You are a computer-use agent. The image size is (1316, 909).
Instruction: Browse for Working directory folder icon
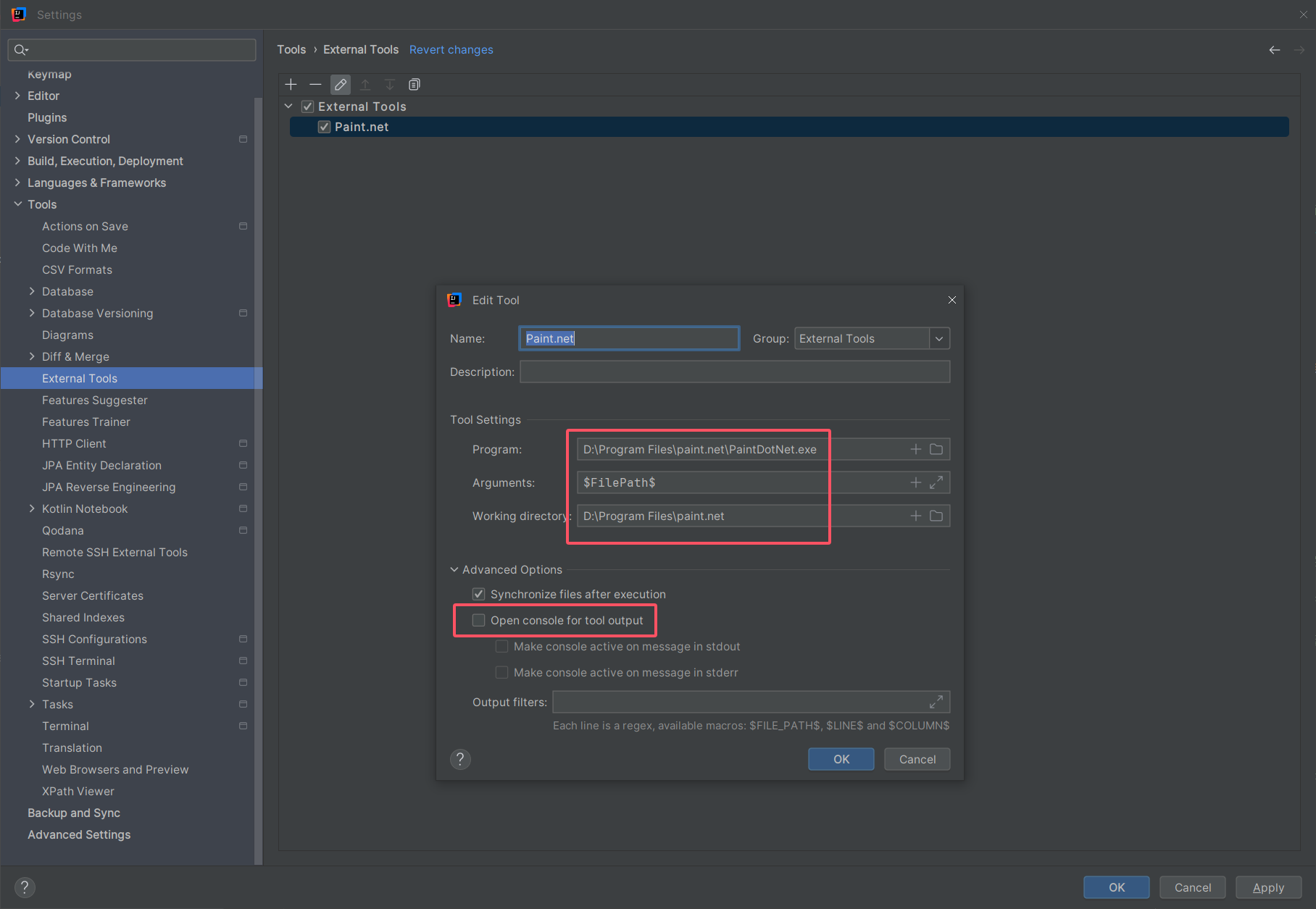936,516
